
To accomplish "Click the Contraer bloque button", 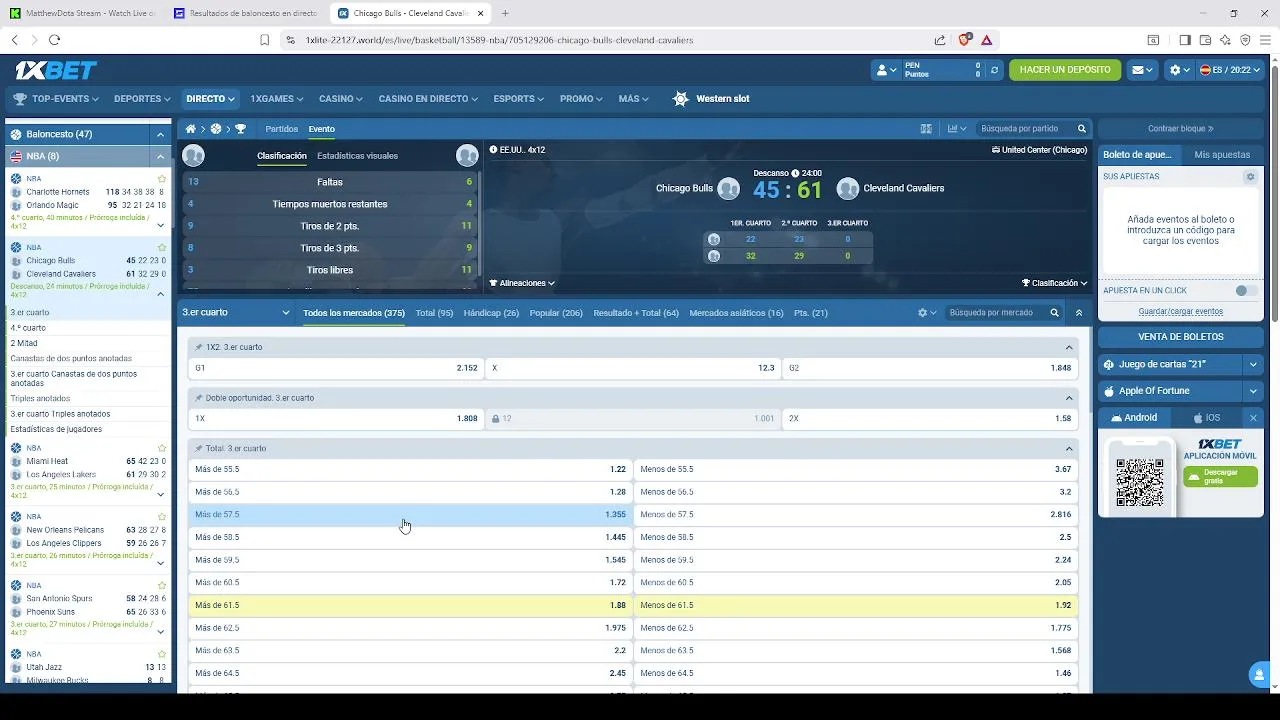I will [x=1181, y=129].
